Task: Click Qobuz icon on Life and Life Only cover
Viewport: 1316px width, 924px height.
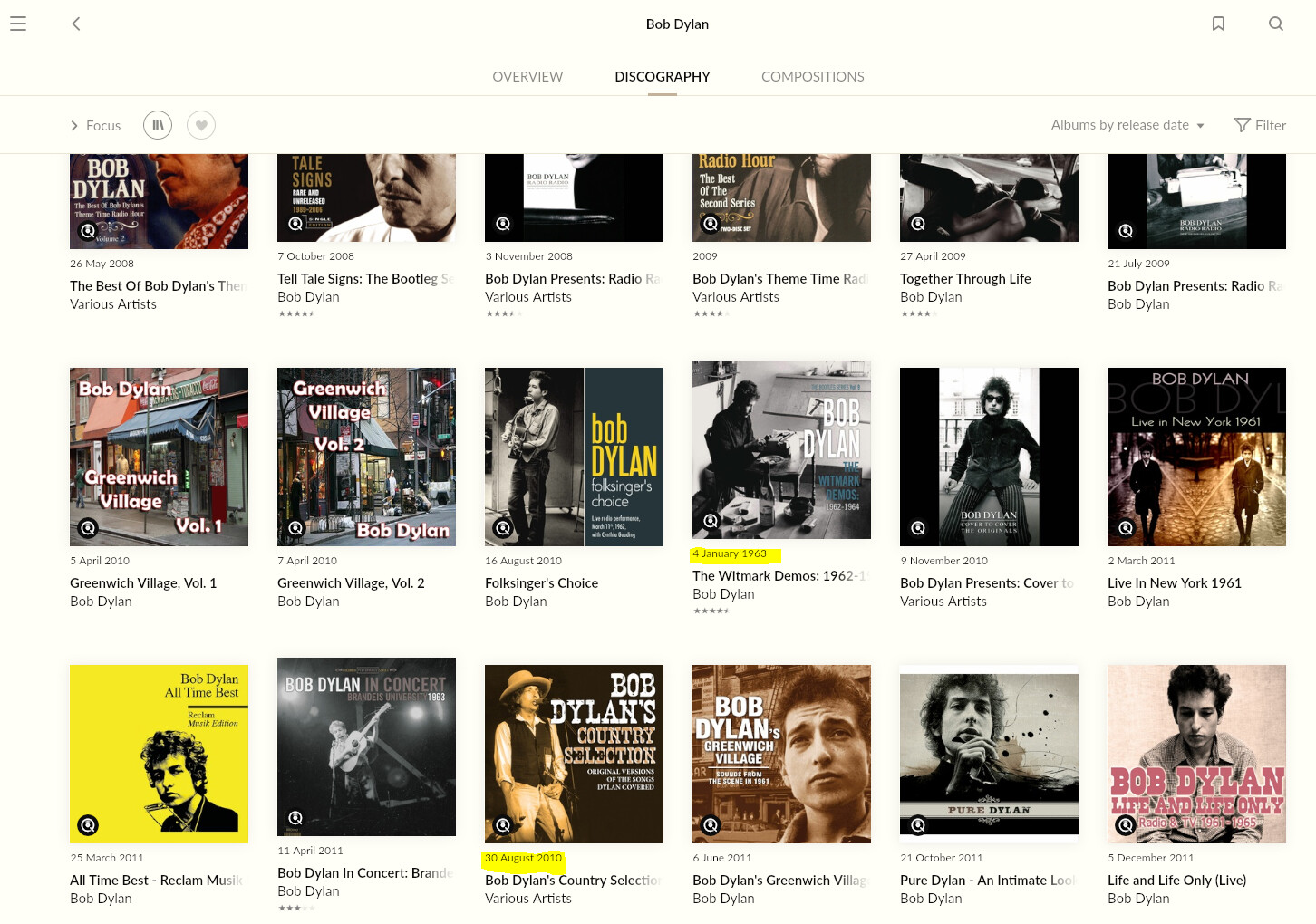Action: 1126,824
